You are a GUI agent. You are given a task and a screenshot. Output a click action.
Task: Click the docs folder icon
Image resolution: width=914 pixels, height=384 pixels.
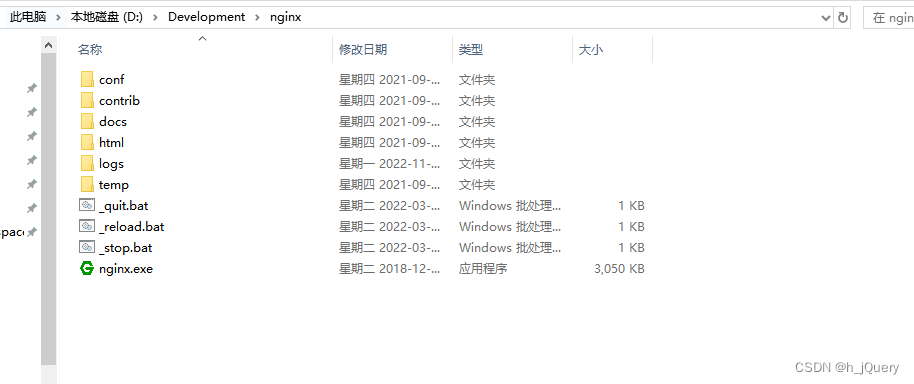87,121
